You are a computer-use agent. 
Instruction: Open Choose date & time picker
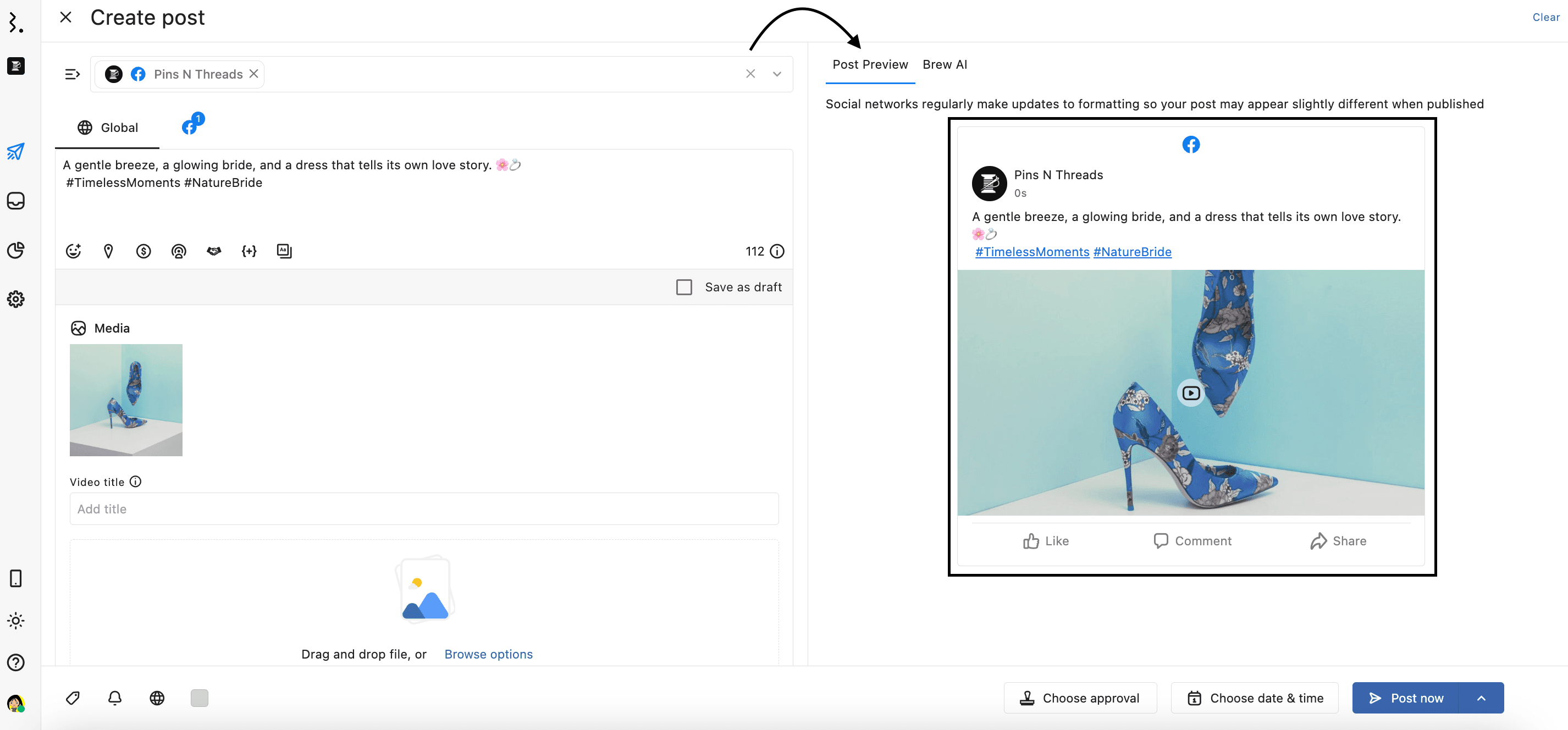[x=1255, y=698]
